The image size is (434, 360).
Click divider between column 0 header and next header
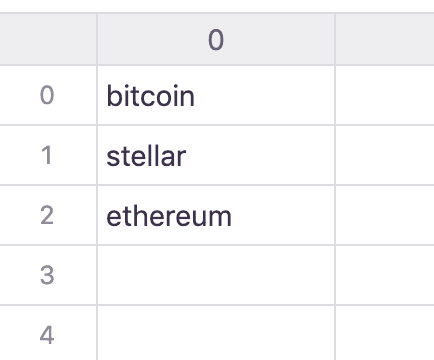(335, 39)
